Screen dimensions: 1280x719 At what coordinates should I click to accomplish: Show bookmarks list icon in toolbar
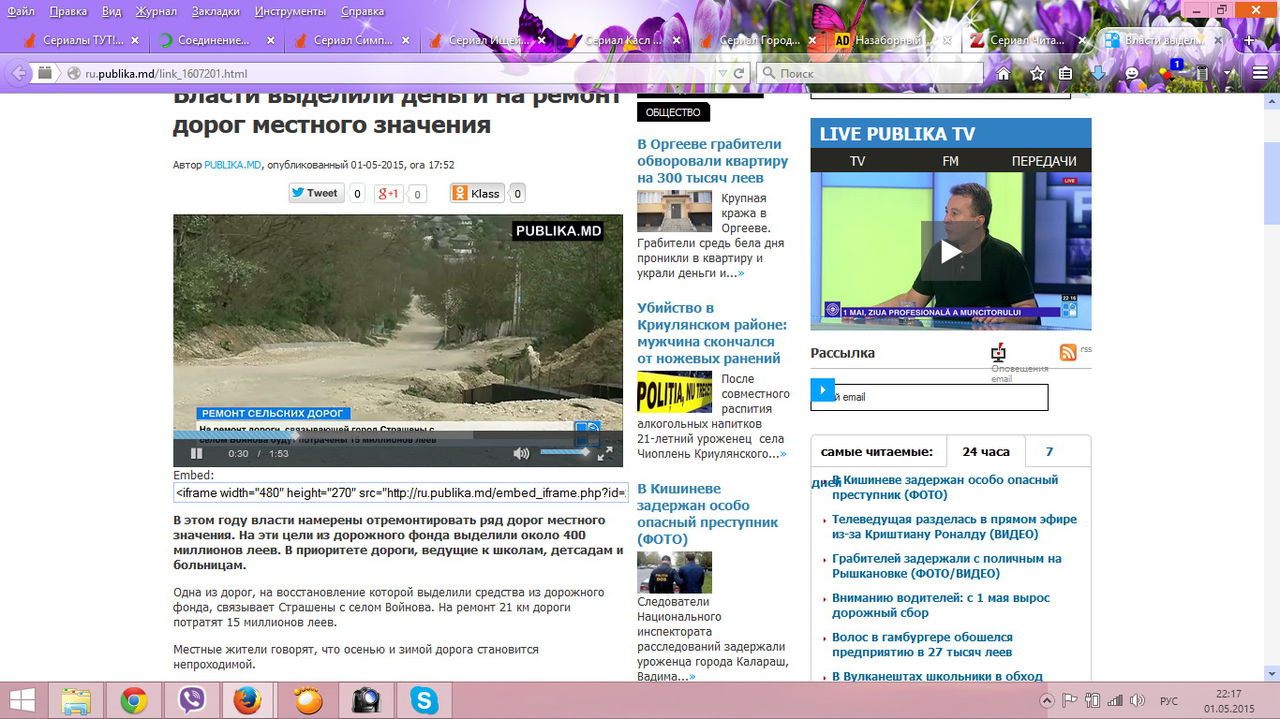click(1066, 73)
